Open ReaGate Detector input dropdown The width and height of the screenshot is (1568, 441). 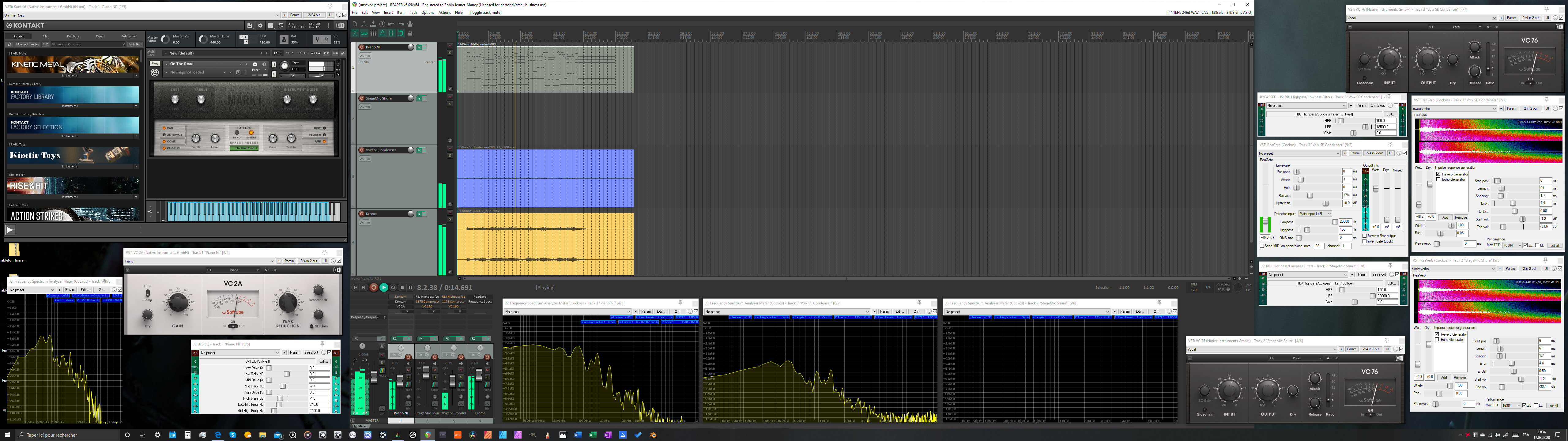(1315, 214)
